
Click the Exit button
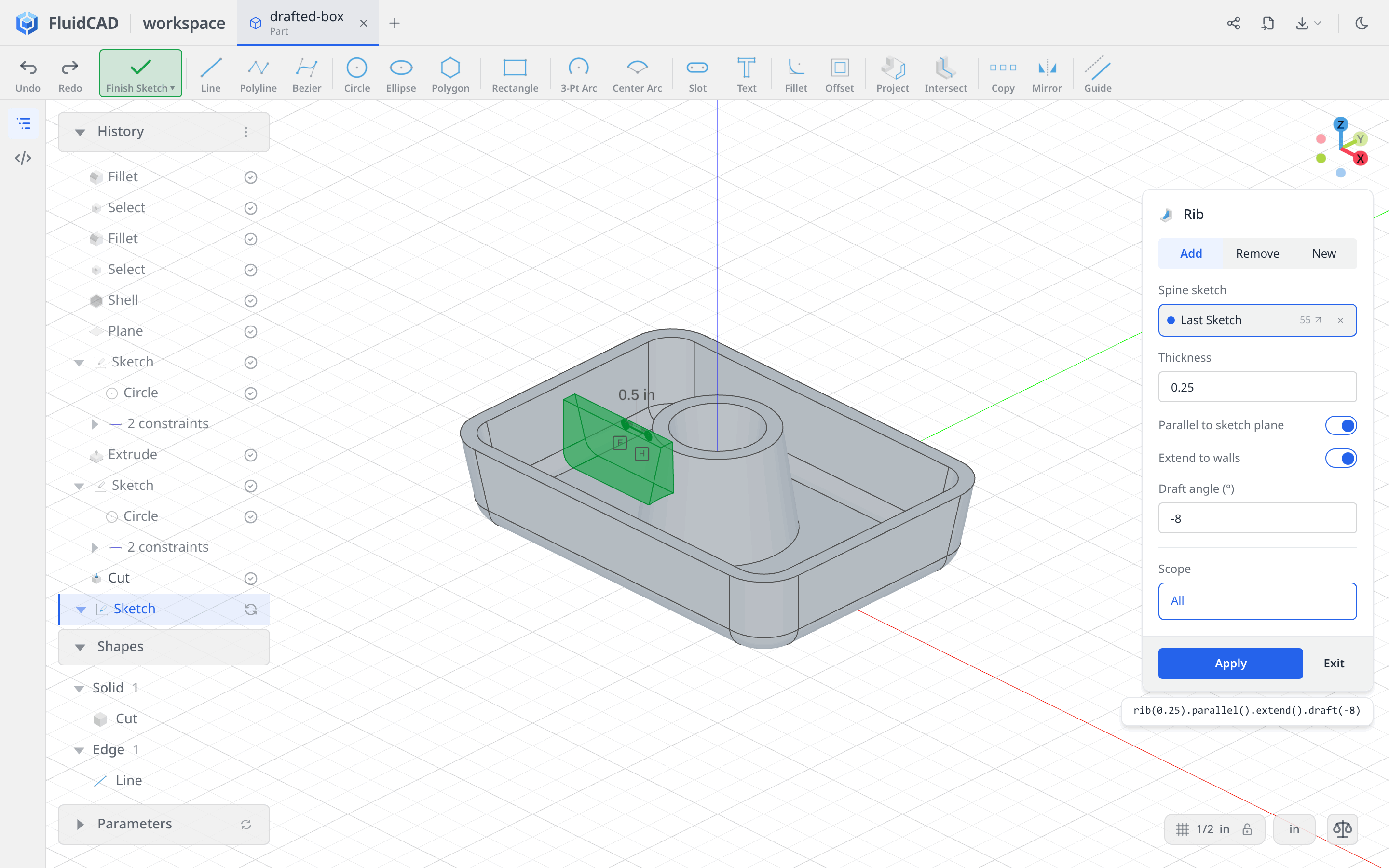tap(1334, 663)
